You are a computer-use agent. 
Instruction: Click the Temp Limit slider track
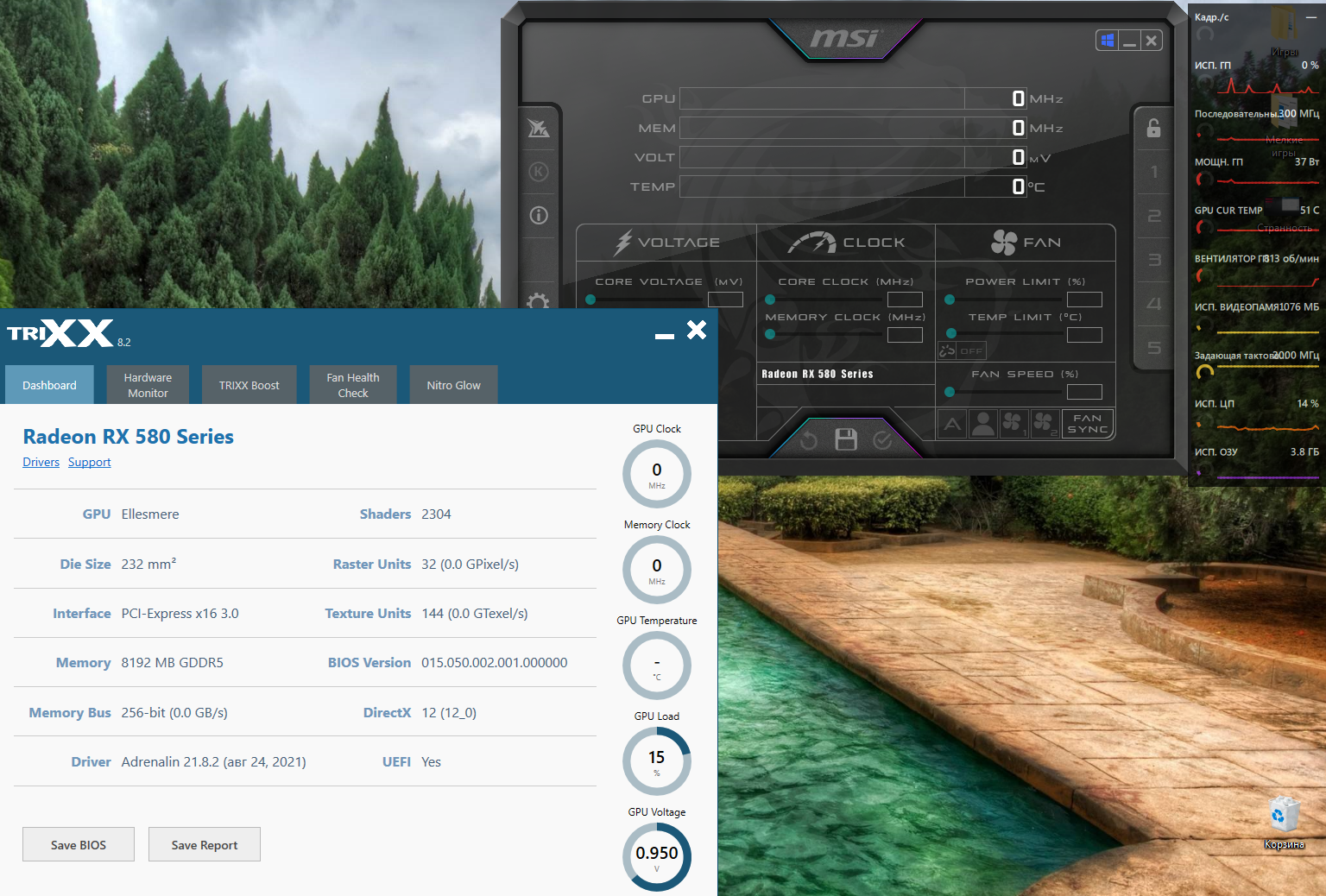coord(1004,333)
